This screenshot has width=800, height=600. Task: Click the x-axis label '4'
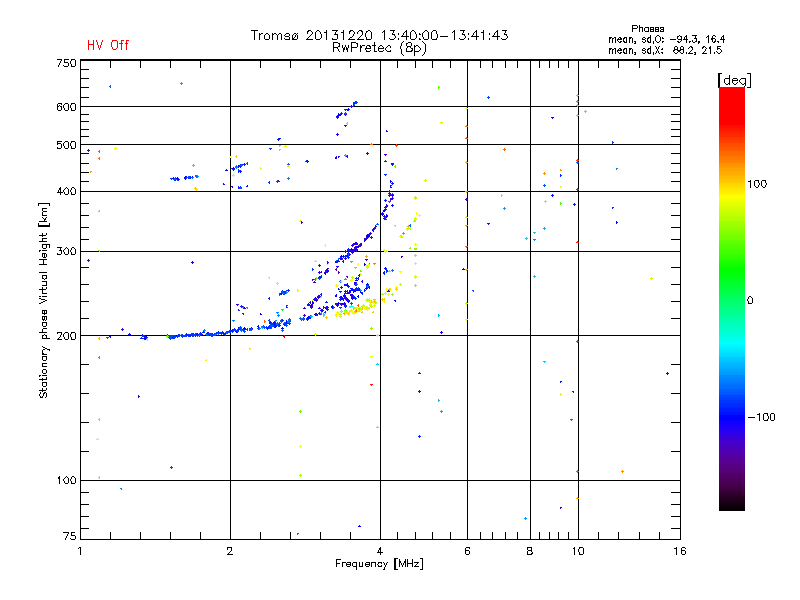[x=380, y=551]
